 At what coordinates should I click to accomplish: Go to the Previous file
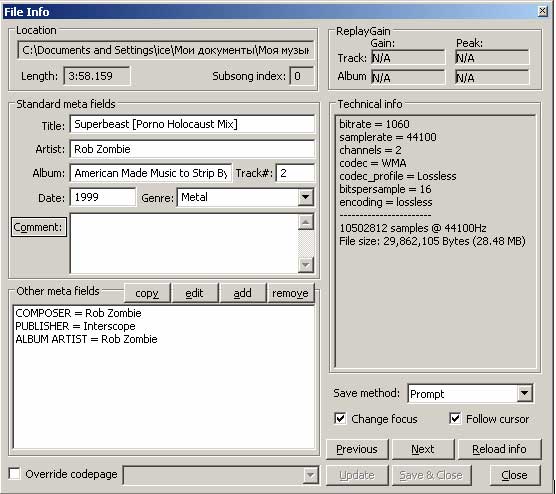[x=357, y=449]
